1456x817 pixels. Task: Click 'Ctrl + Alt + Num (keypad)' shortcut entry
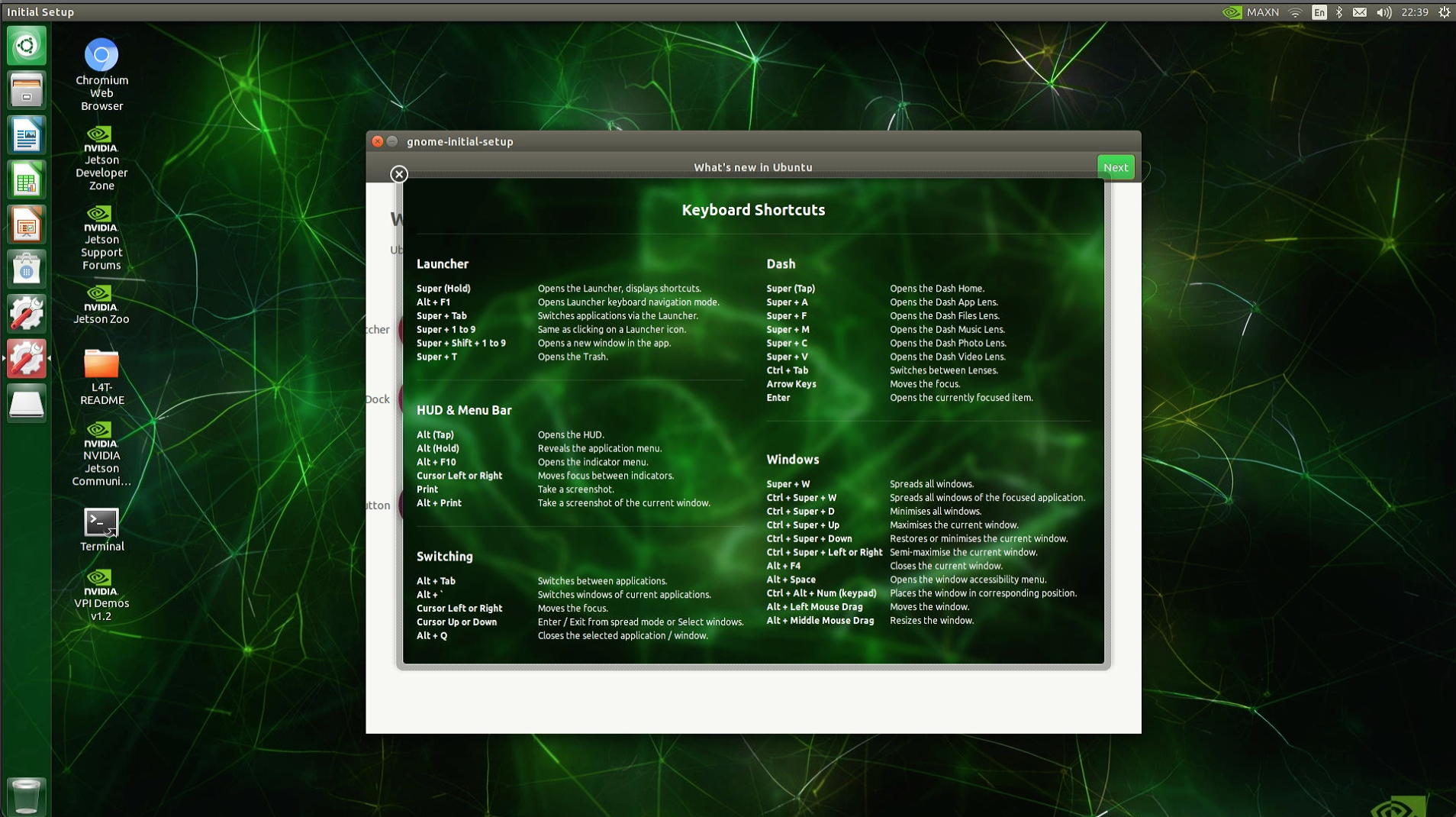point(821,593)
